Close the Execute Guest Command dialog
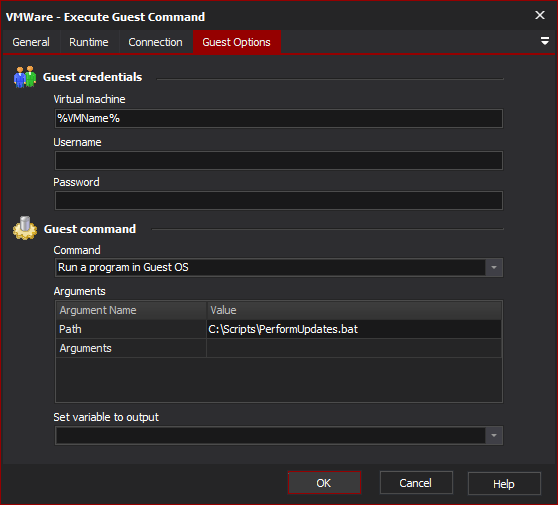 pos(540,15)
